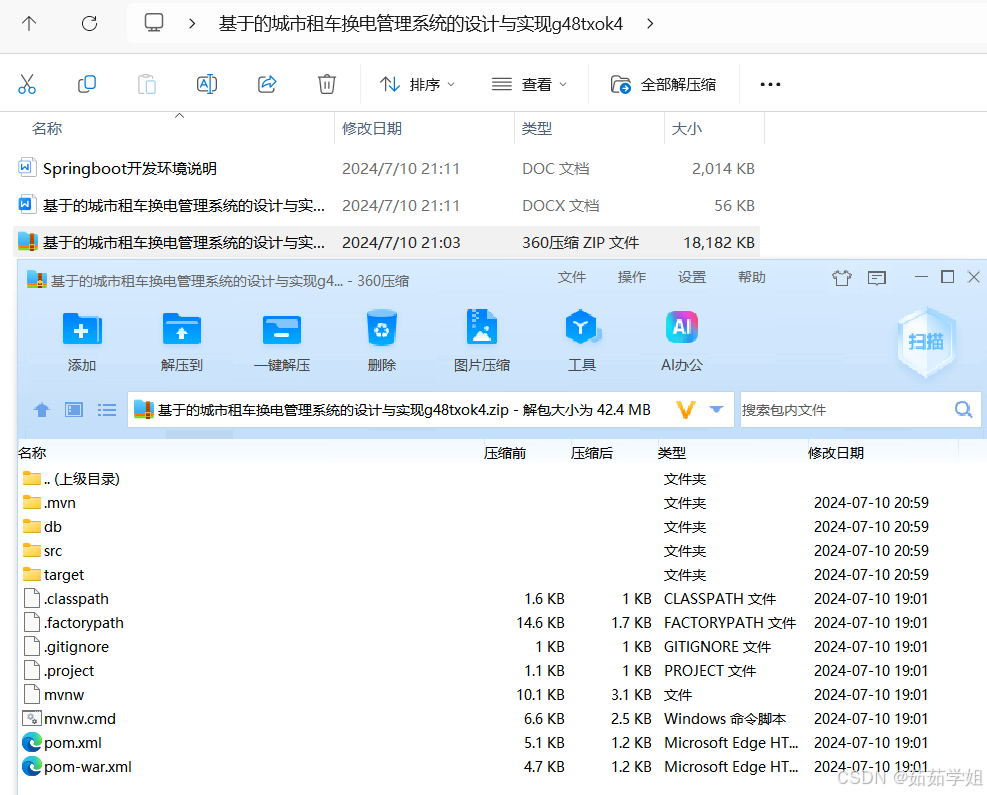This screenshot has height=795, width=987.
Task: Click the Paste clipboard icon
Action: [147, 84]
